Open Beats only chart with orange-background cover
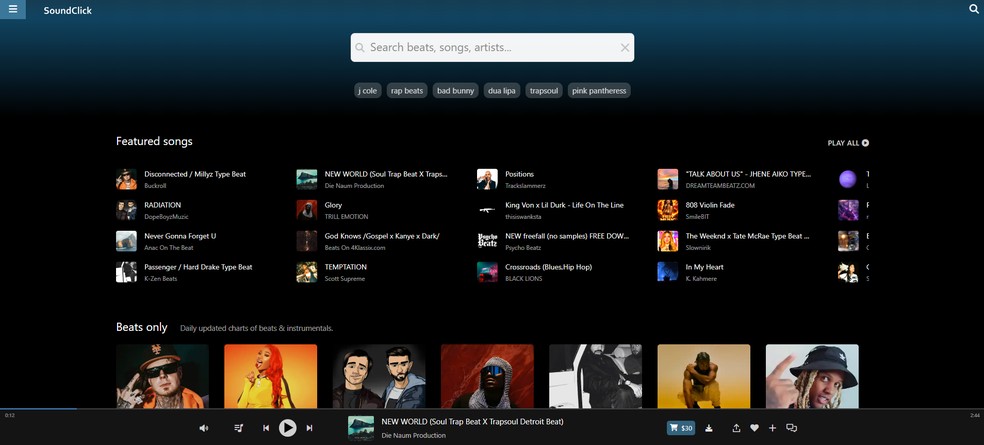This screenshot has height=445, width=984. (270, 376)
